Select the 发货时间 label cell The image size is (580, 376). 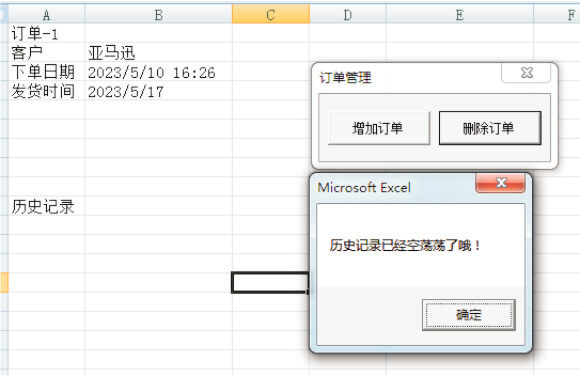coord(47,91)
